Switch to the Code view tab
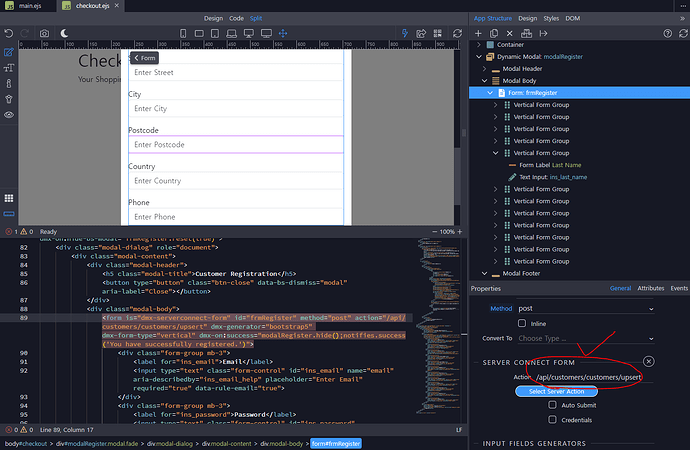The width and height of the screenshot is (690, 450). tap(237, 18)
